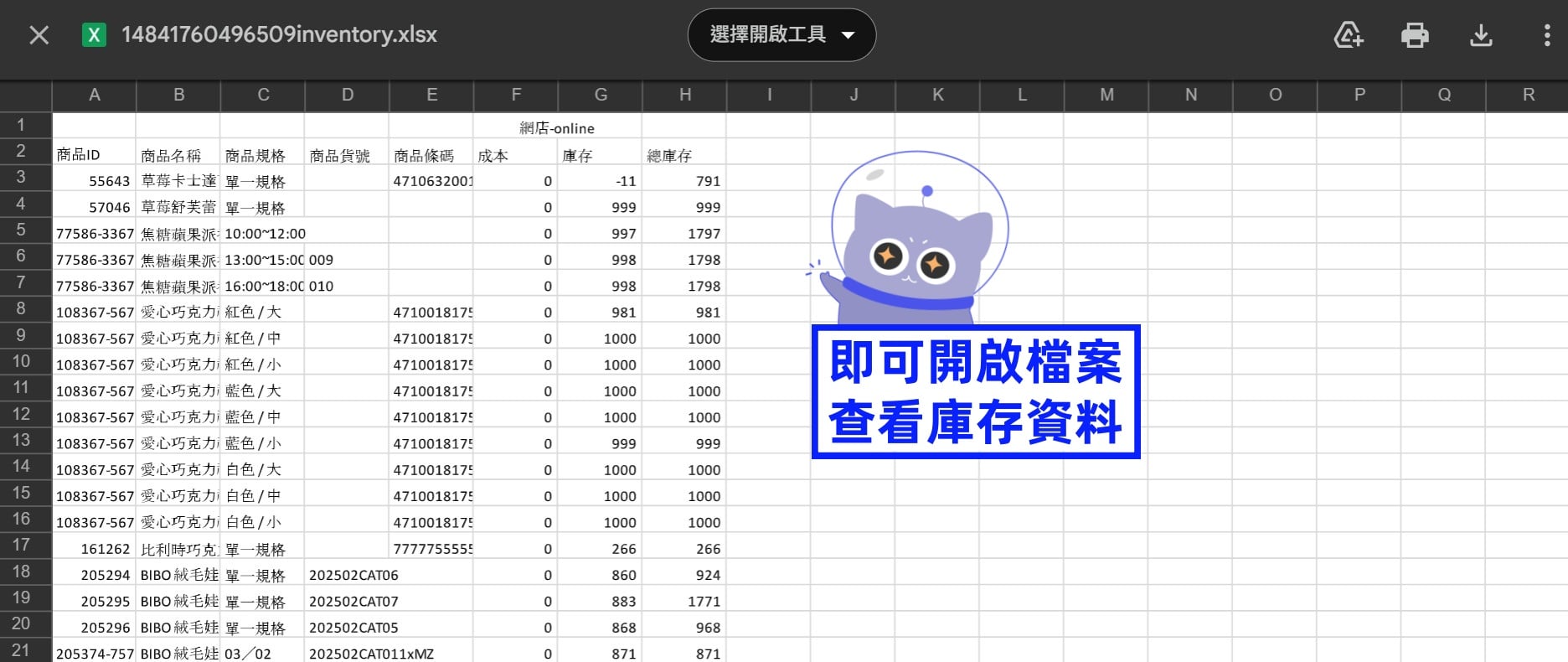The height and width of the screenshot is (662, 1568).
Task: Close the file preview with the X icon
Action: (39, 35)
